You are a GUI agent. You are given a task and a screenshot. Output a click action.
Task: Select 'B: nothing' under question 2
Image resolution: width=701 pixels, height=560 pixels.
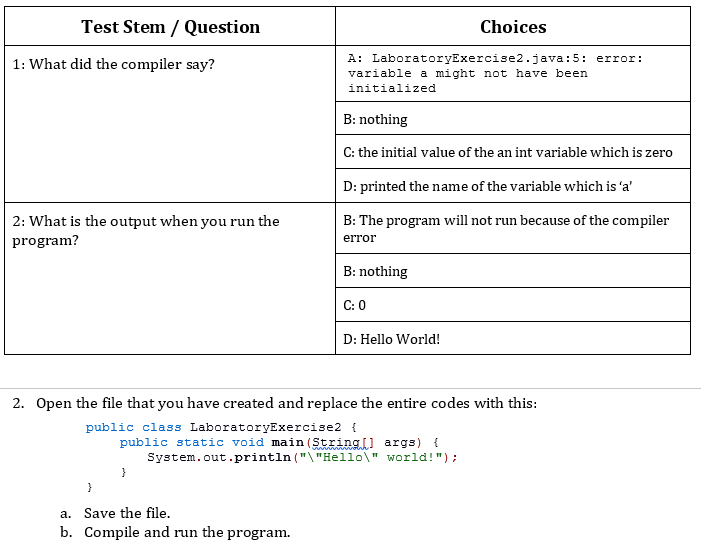(x=513, y=271)
